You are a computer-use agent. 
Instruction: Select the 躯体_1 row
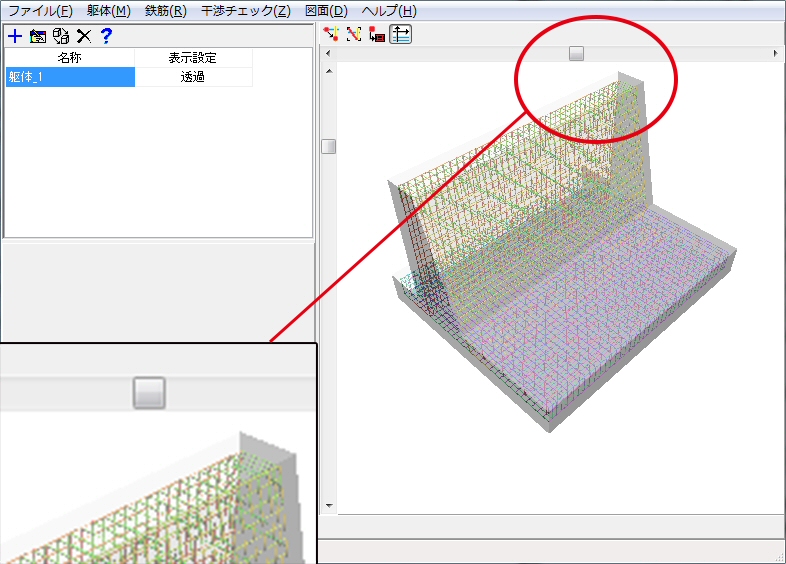point(70,77)
